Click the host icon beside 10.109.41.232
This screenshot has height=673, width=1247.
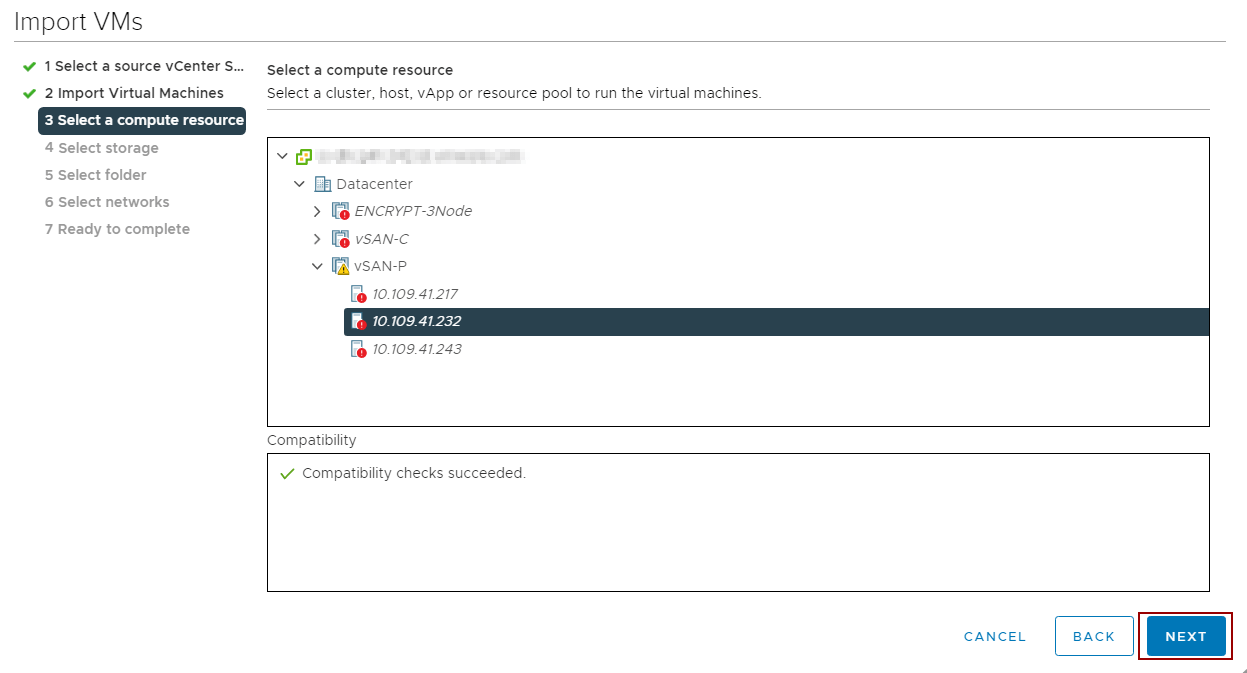click(x=359, y=322)
